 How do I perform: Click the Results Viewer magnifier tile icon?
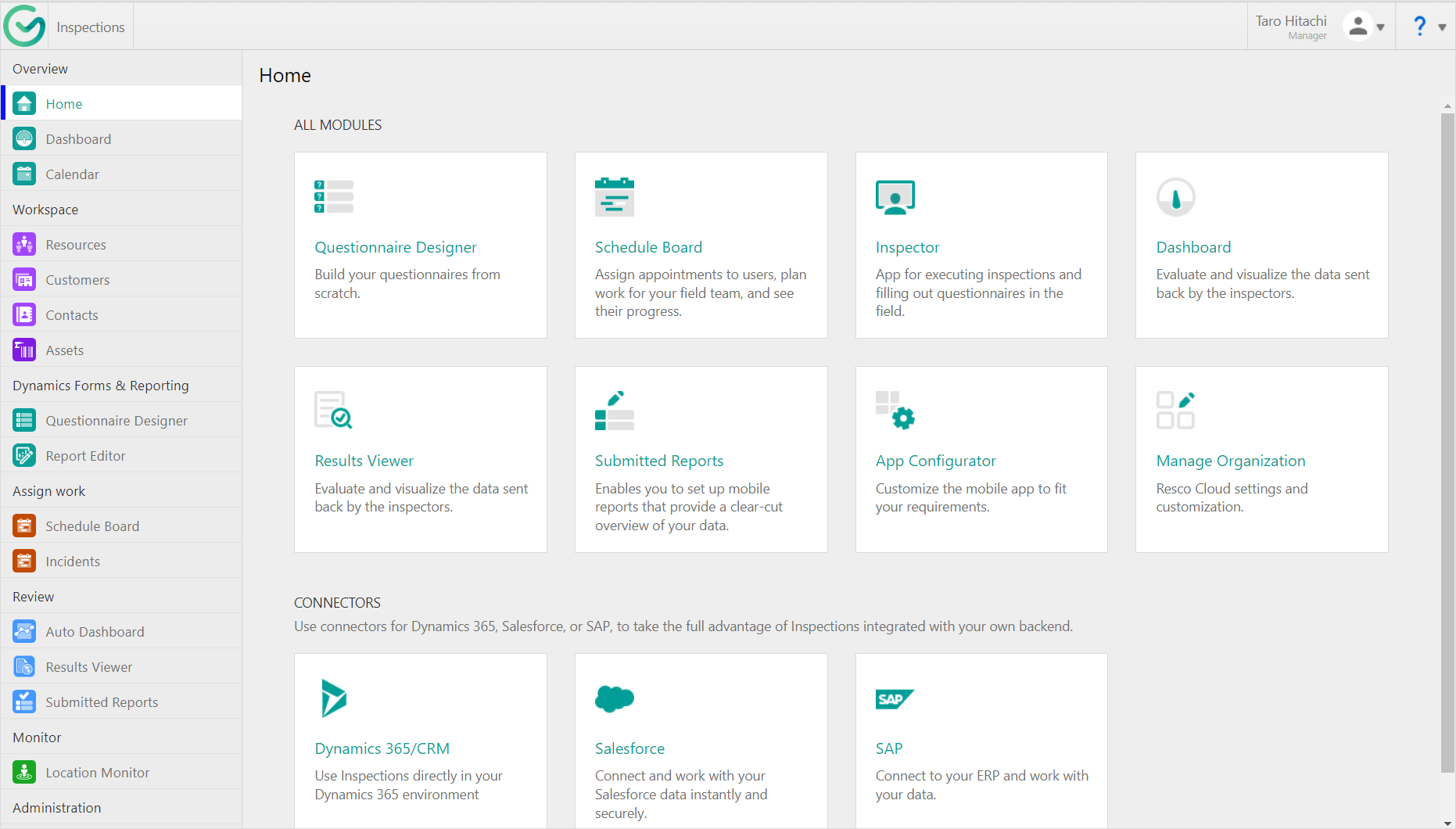pyautogui.click(x=334, y=411)
